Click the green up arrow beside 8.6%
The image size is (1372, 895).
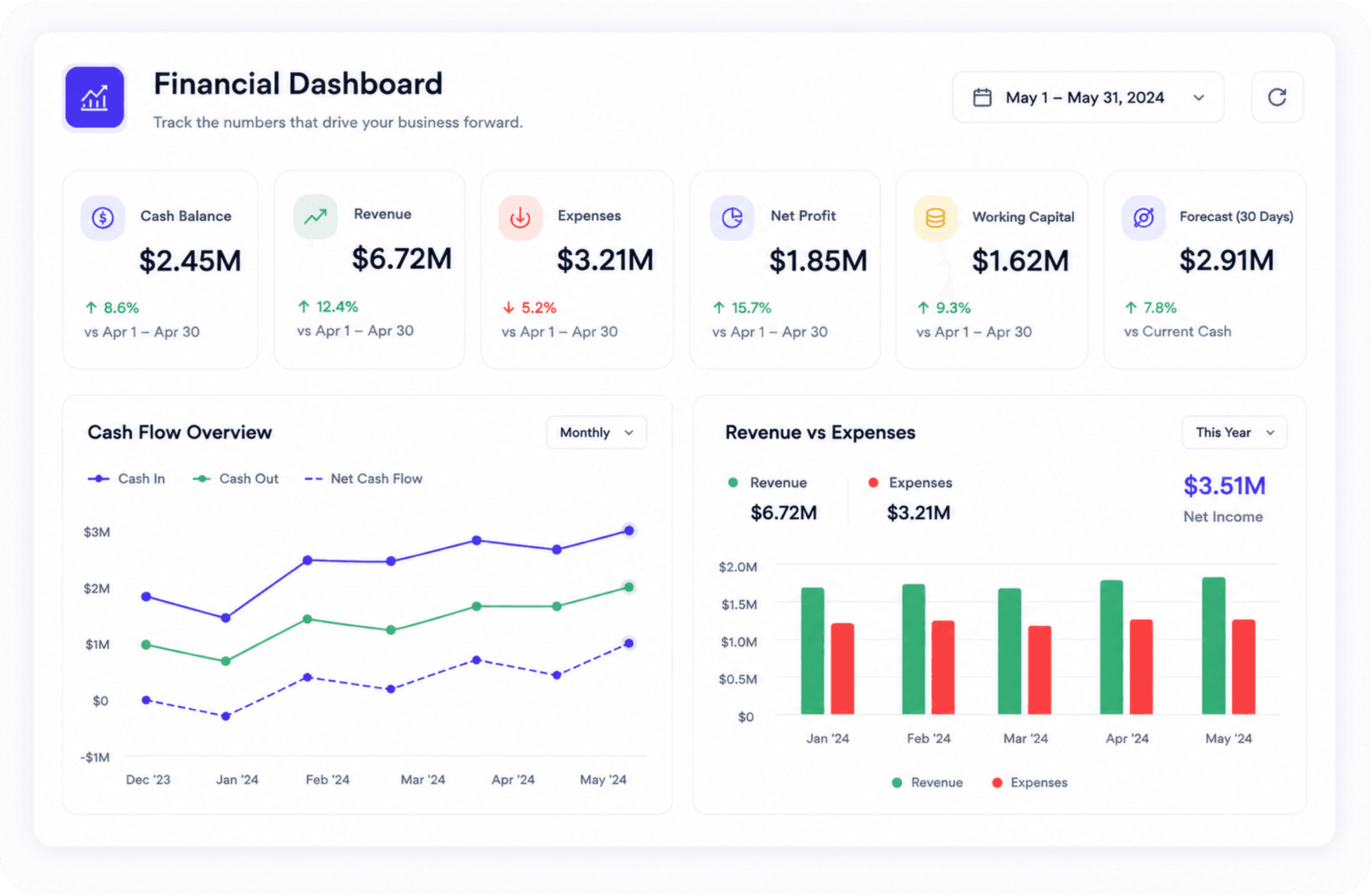tap(91, 308)
